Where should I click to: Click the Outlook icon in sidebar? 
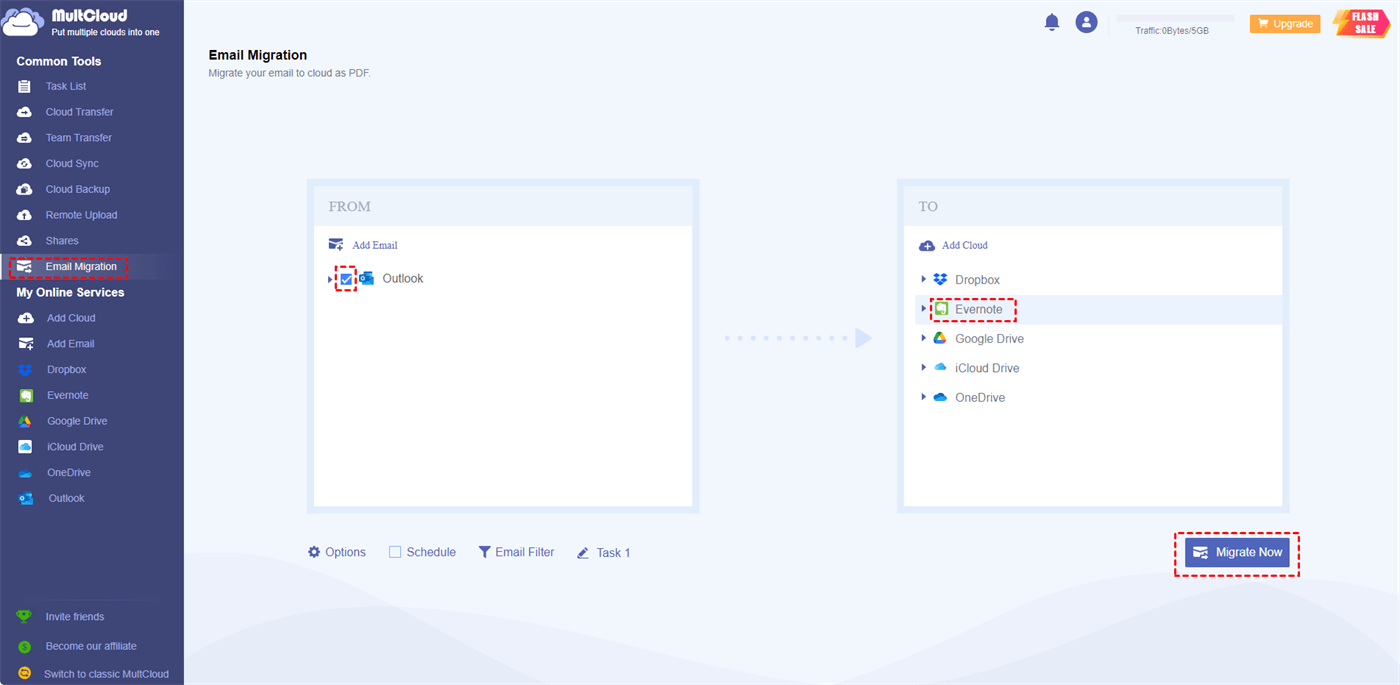26,499
